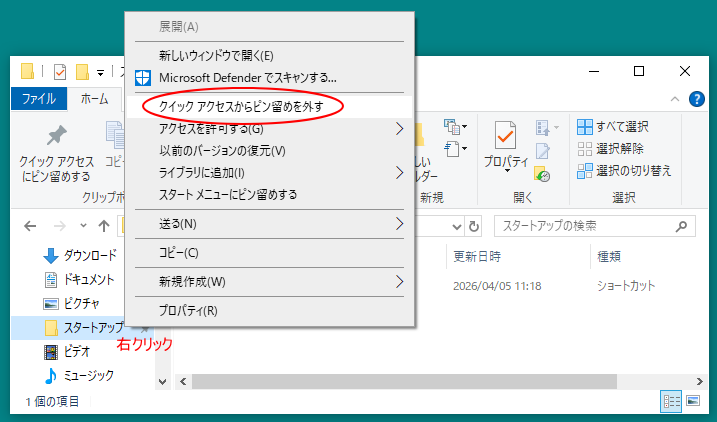The height and width of the screenshot is (422, 717).
Task: Click the horizontal scrollbar thumb in file list
Action: pos(404,381)
